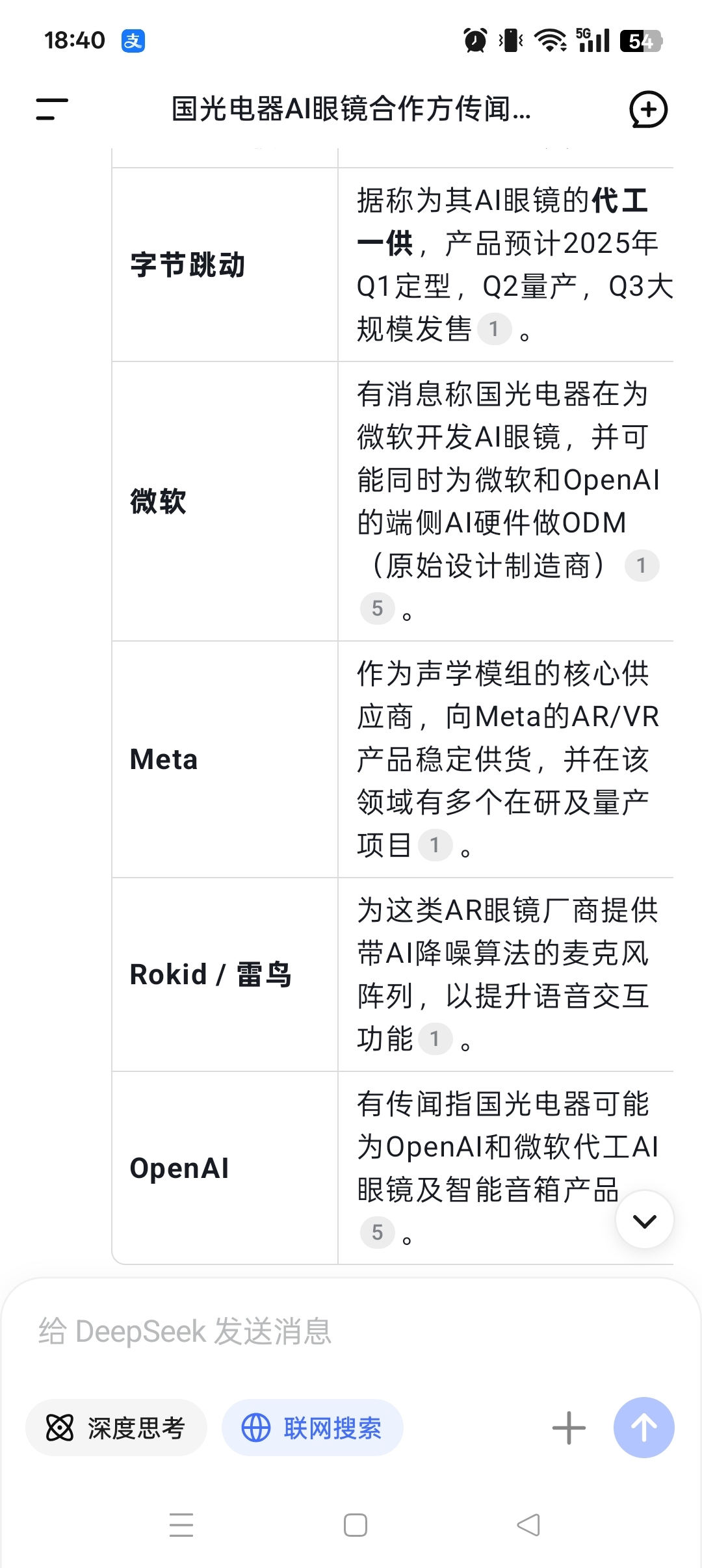702x1568 pixels.
Task: Focus the 给 DeepSeek 发送消息 input field
Action: pyautogui.click(x=351, y=1331)
